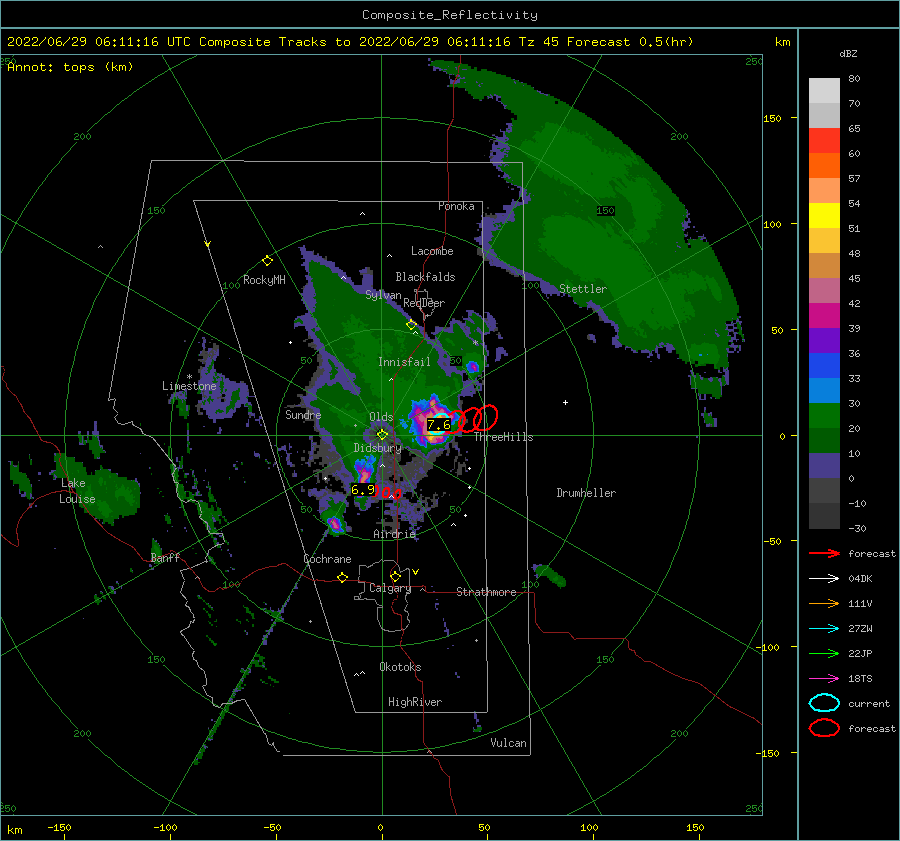Click the yellow diamond marker above Calgary label
The width and height of the screenshot is (900, 841).
(395, 576)
